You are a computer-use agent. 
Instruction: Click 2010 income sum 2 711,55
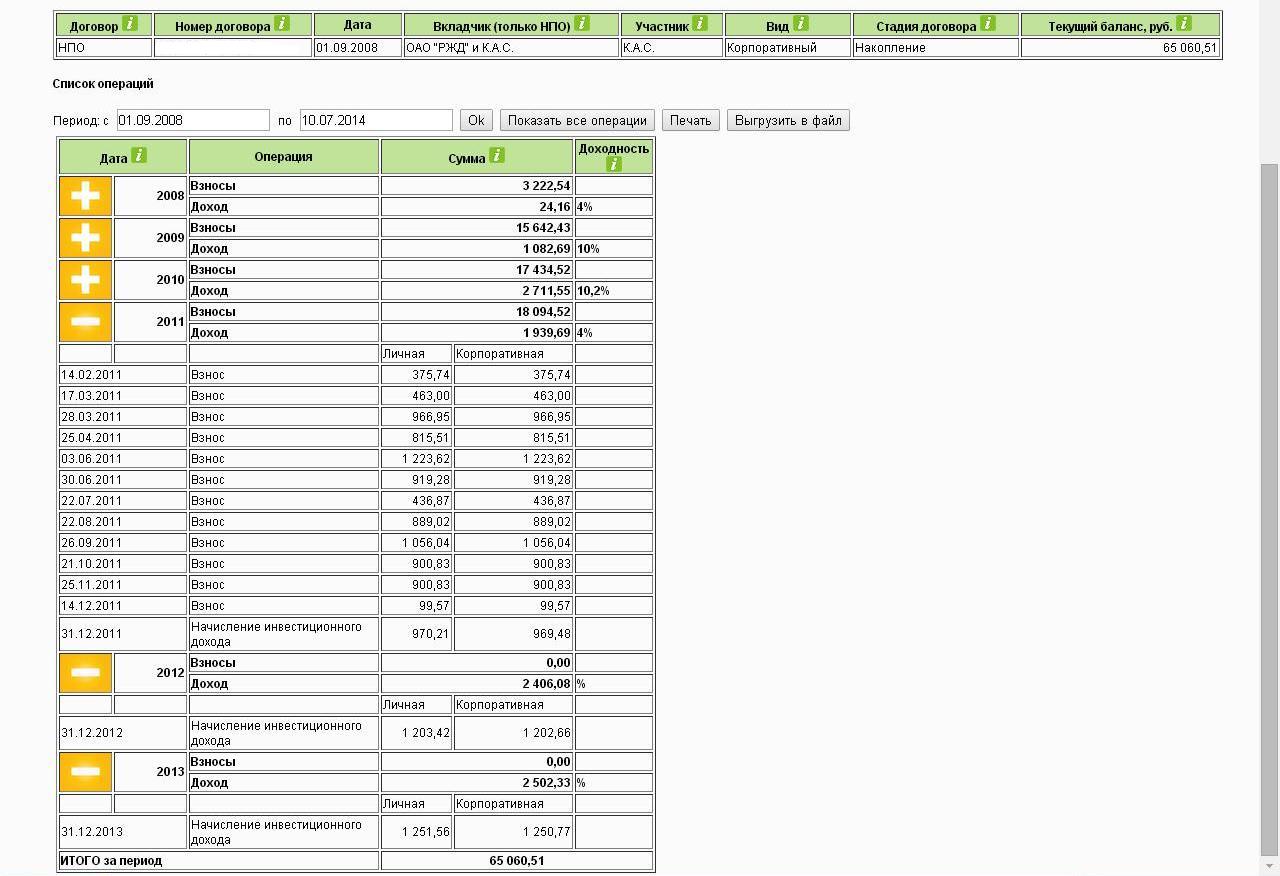[546, 291]
